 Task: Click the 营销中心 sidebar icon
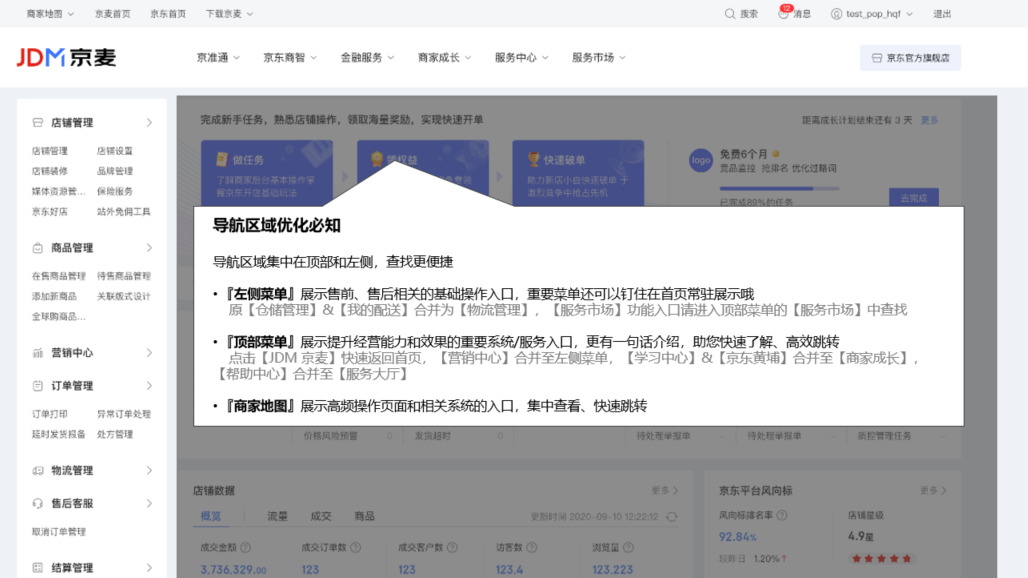coord(37,353)
